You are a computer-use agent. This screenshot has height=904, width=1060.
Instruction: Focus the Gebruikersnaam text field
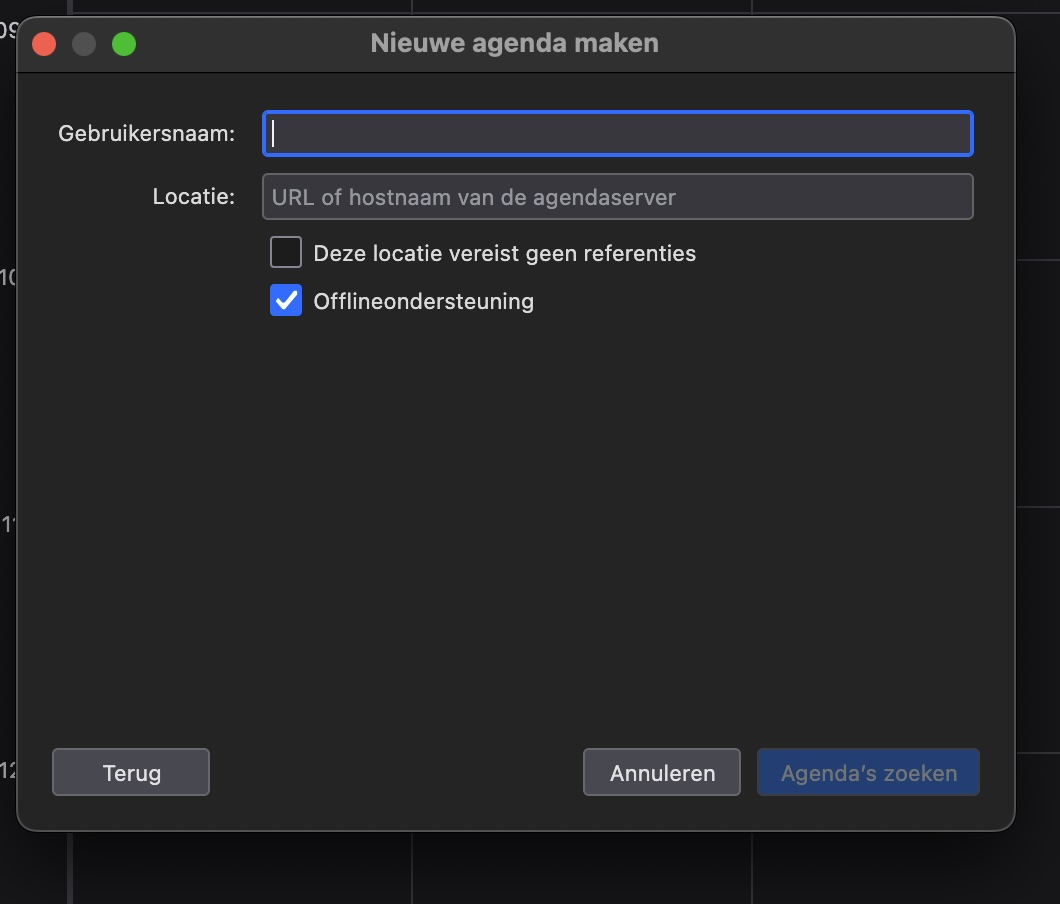617,134
